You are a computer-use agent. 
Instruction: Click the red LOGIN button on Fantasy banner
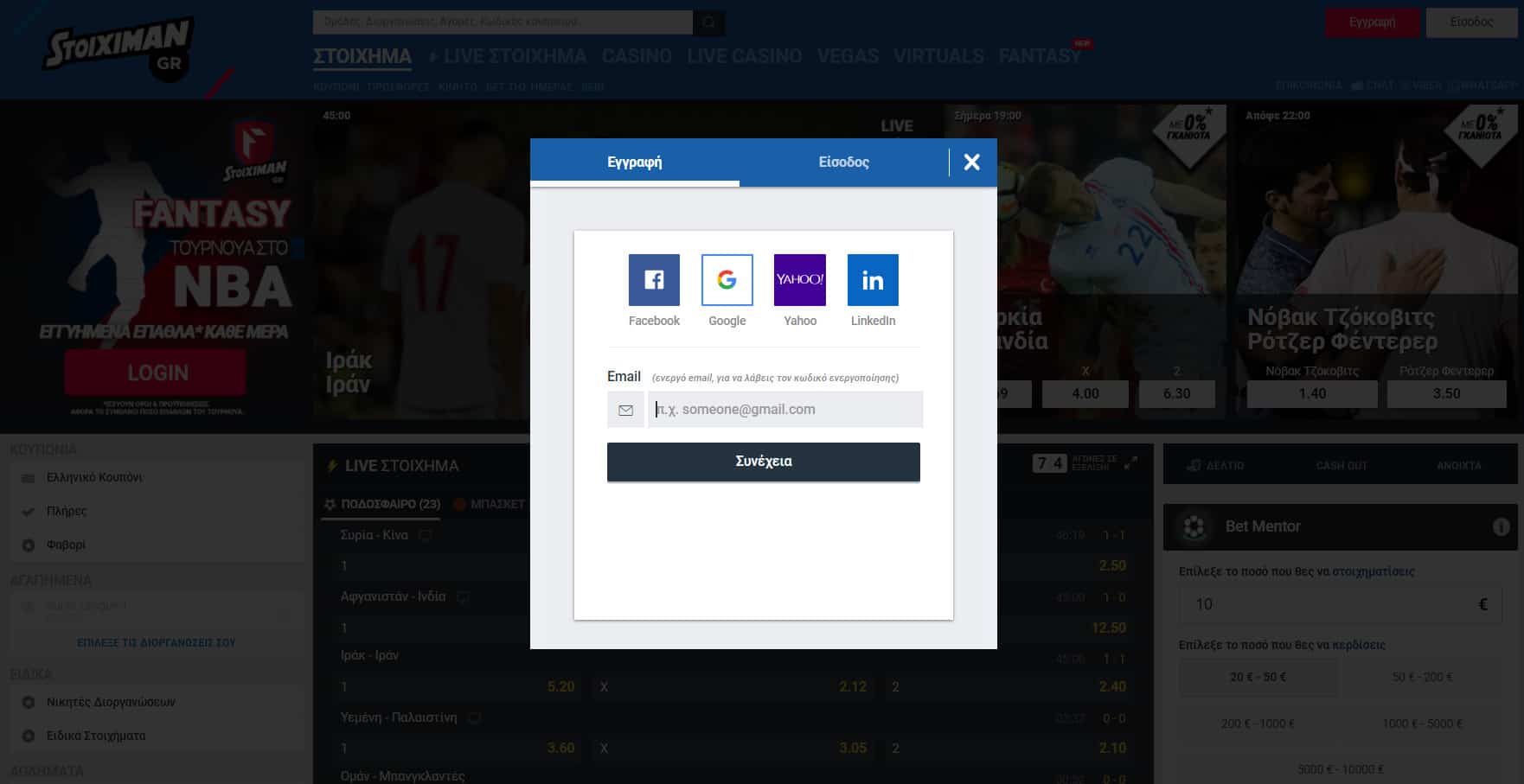(157, 373)
